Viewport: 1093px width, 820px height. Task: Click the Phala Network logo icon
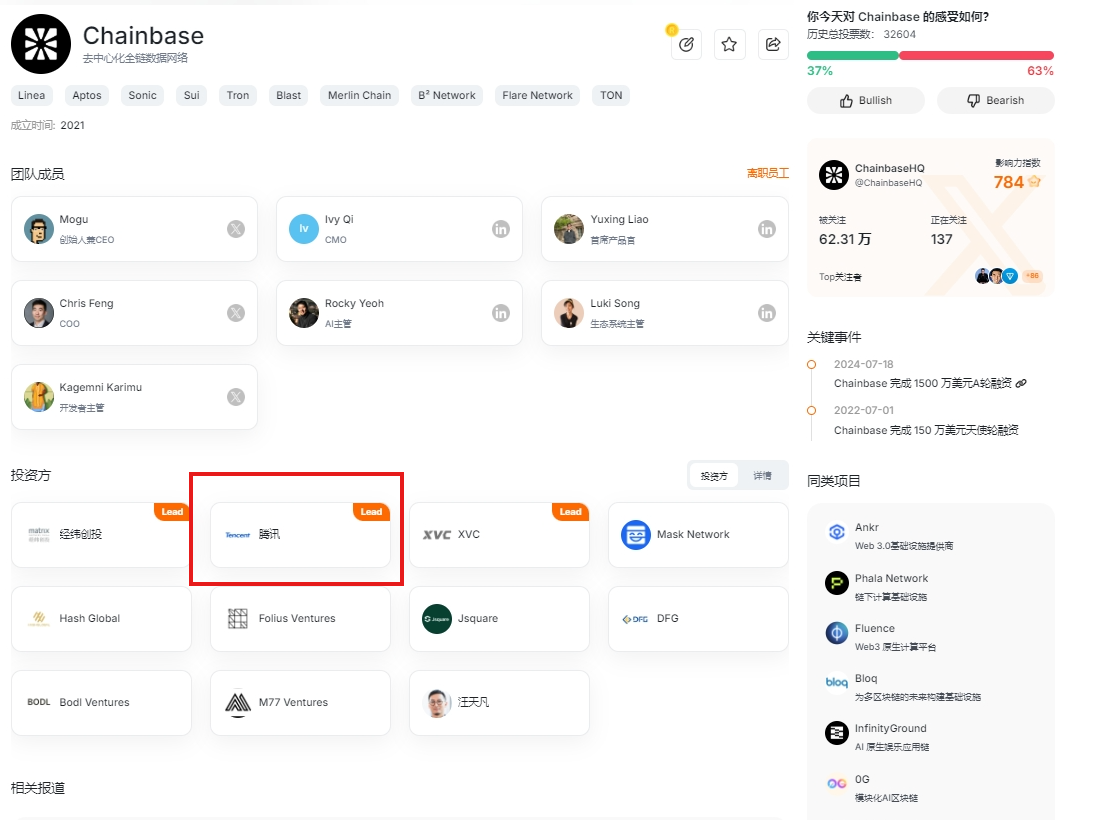click(836, 583)
